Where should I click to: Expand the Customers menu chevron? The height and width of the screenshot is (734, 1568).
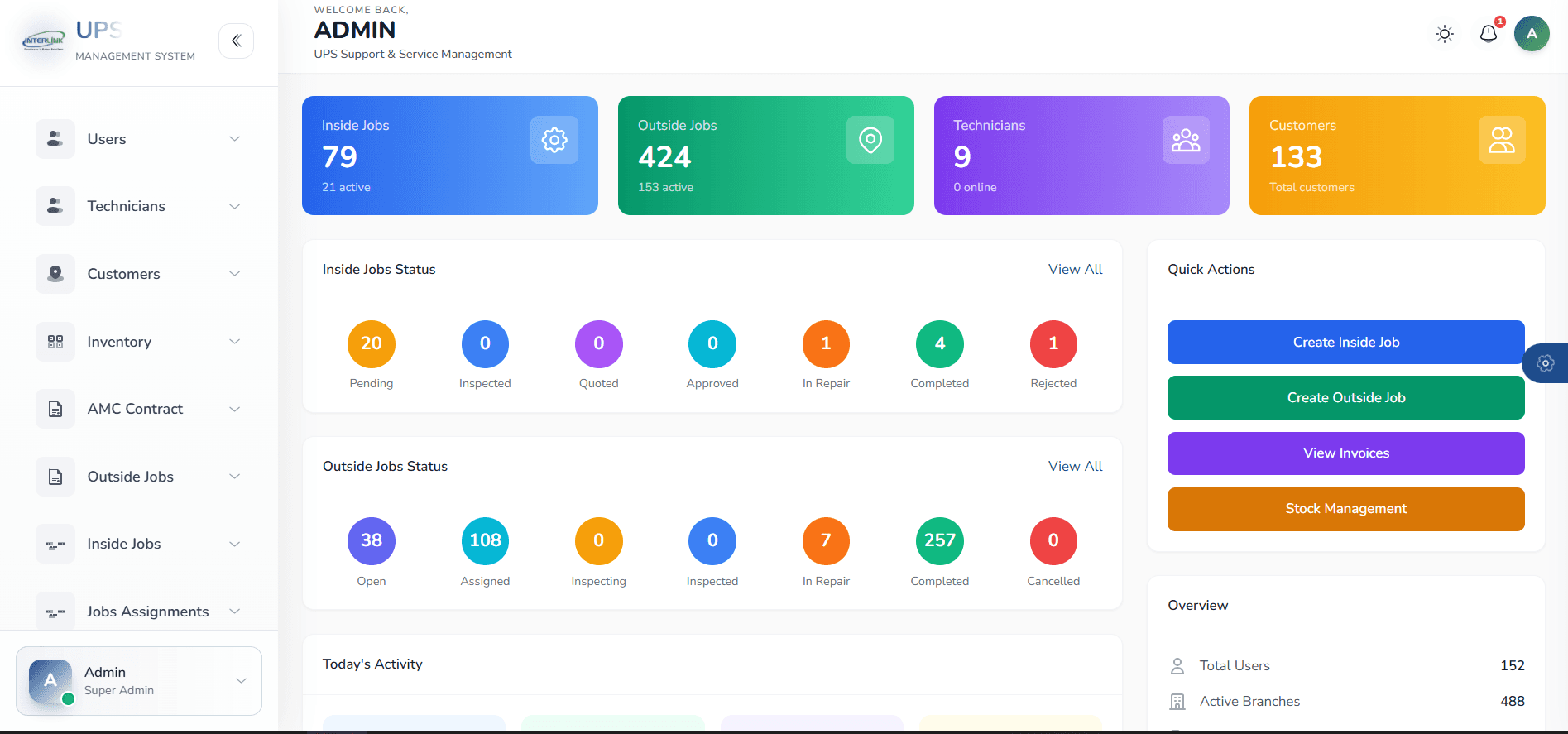[235, 274]
